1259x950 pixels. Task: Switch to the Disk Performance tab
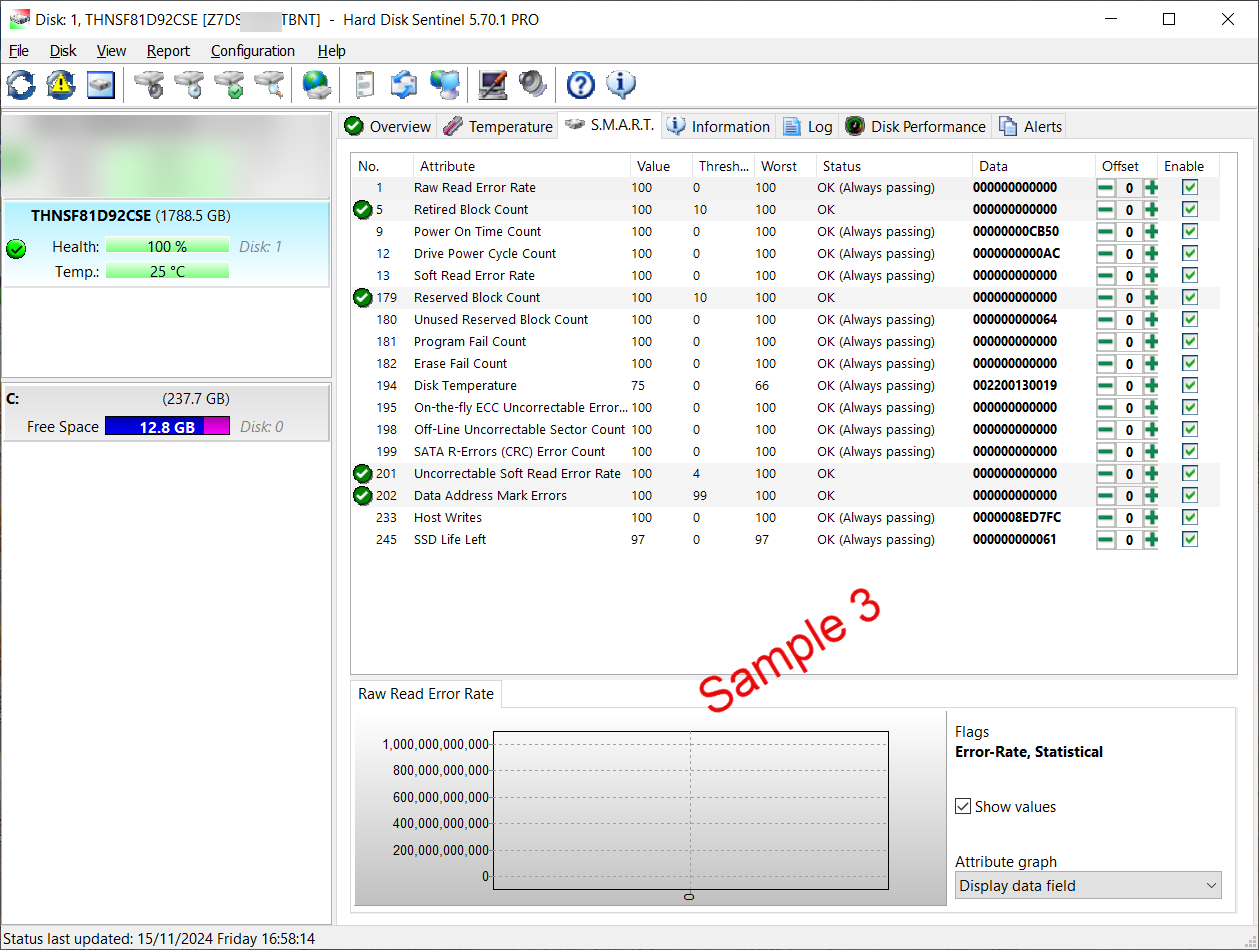(916, 126)
